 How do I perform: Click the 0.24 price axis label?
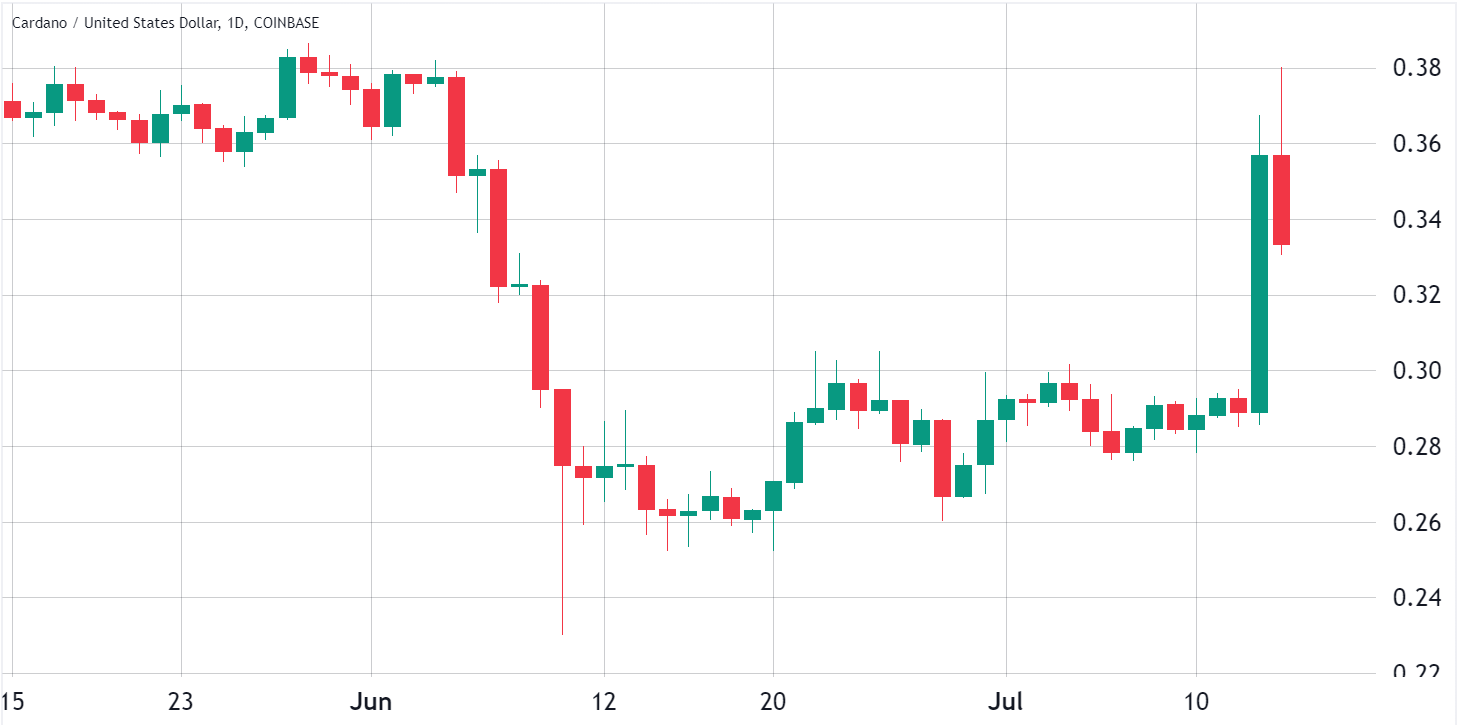1417,598
